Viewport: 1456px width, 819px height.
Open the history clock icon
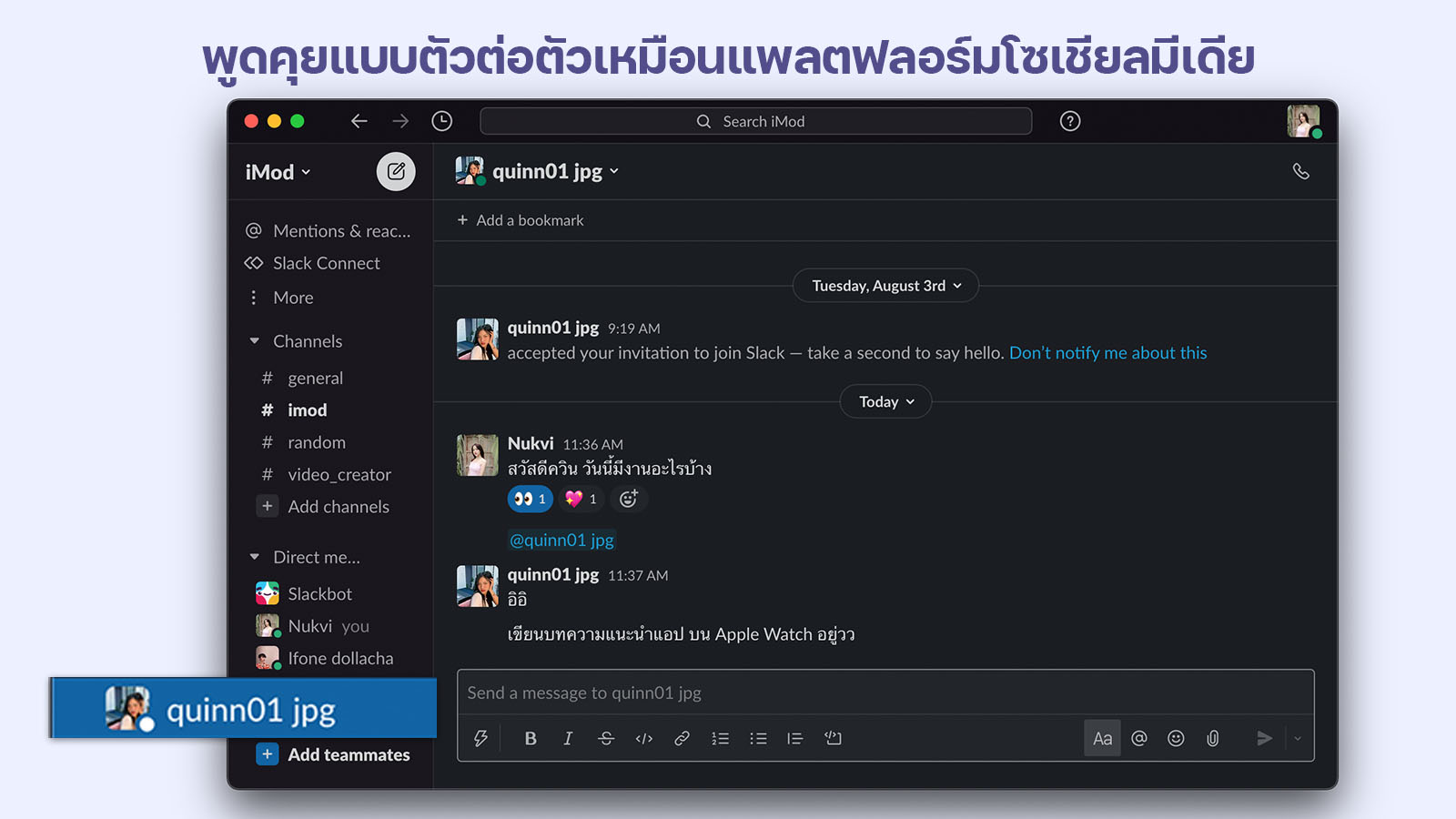pos(442,121)
